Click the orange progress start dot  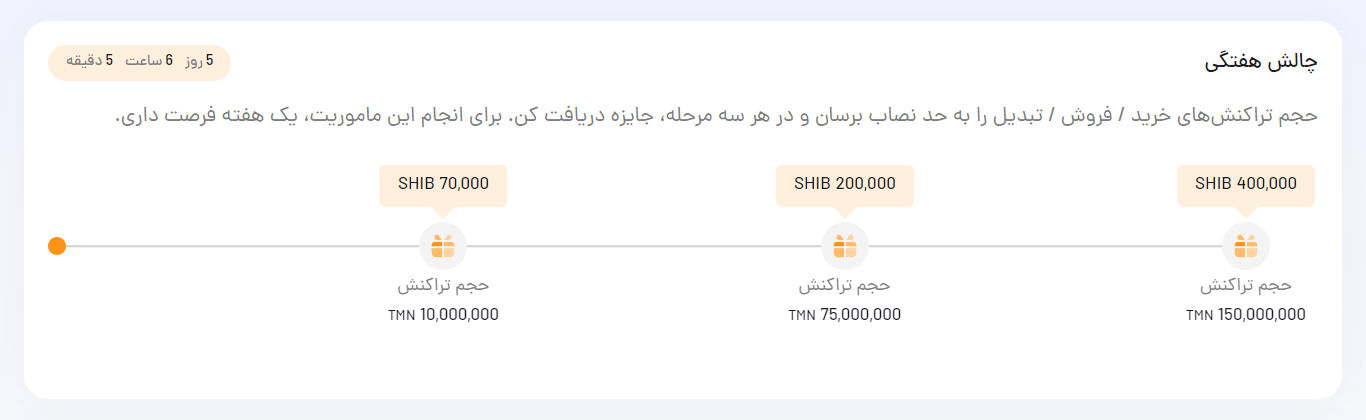tap(57, 246)
